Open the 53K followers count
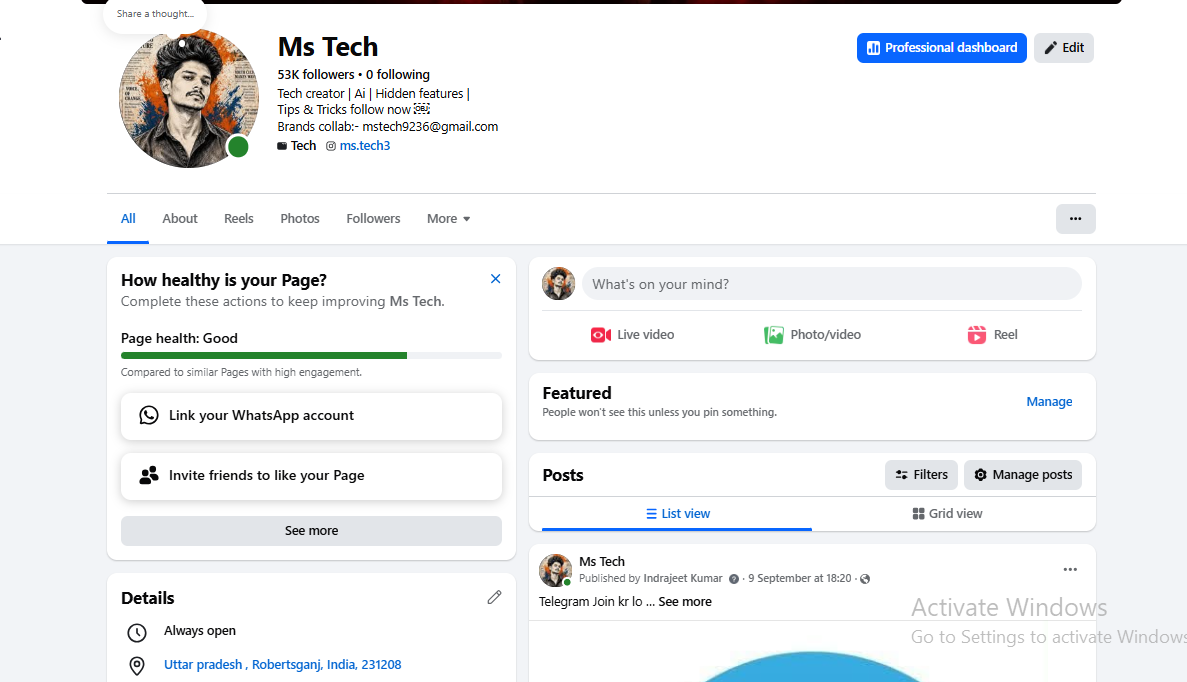This screenshot has height=682, width=1187. (x=316, y=74)
